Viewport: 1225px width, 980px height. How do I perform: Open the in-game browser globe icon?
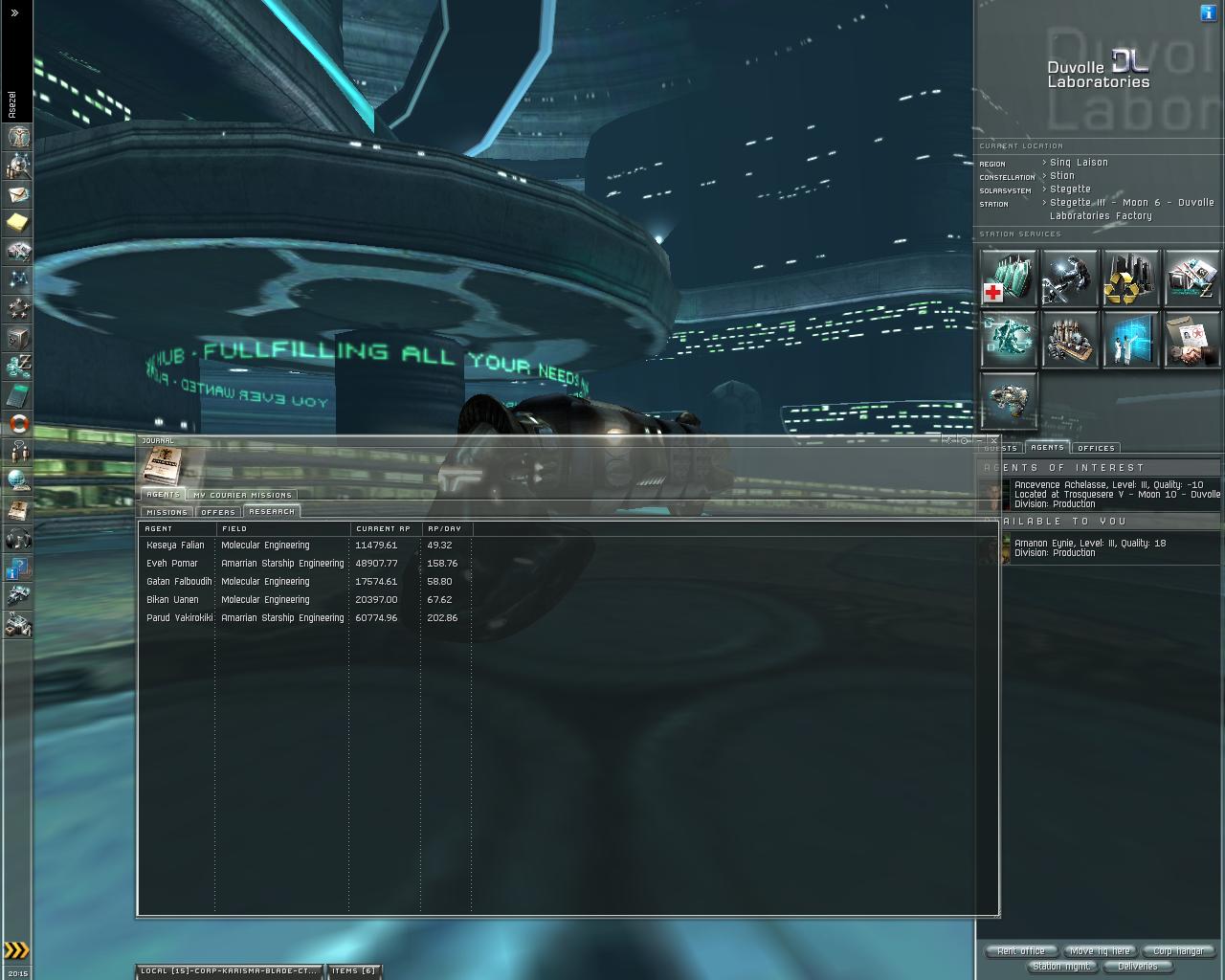click(19, 481)
